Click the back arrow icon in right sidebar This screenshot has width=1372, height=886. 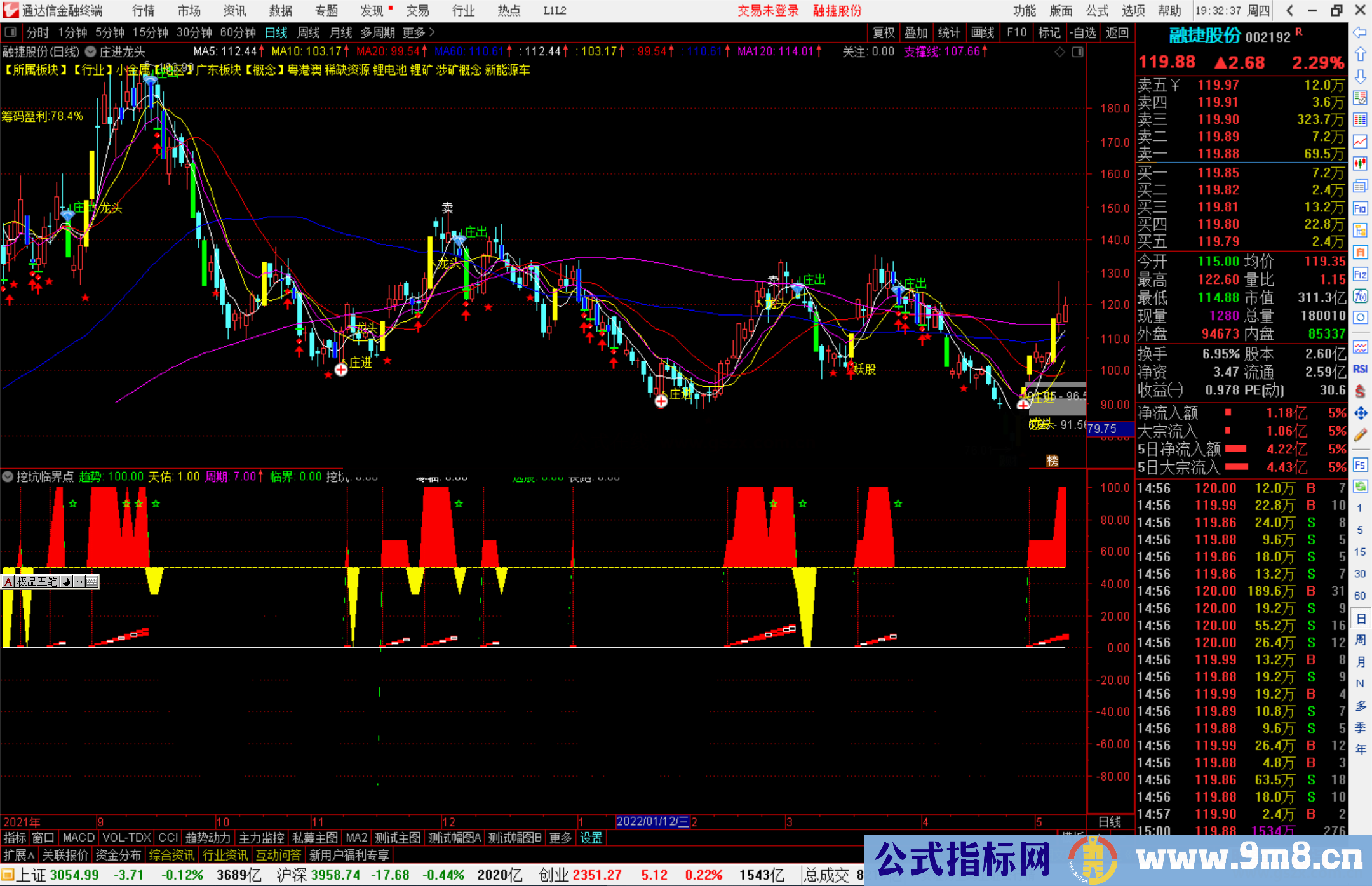point(1360,32)
